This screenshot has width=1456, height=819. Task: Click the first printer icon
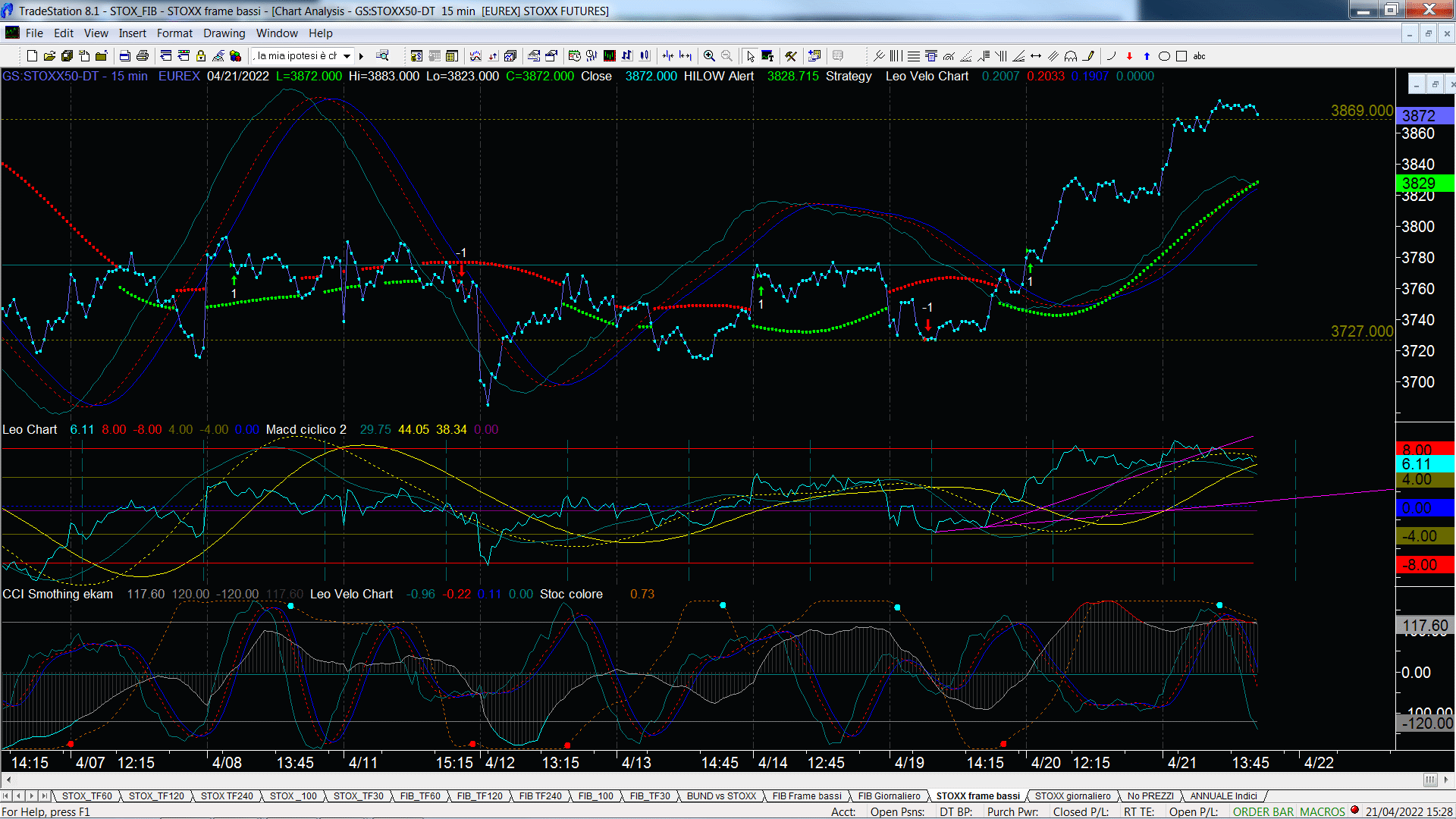click(124, 56)
